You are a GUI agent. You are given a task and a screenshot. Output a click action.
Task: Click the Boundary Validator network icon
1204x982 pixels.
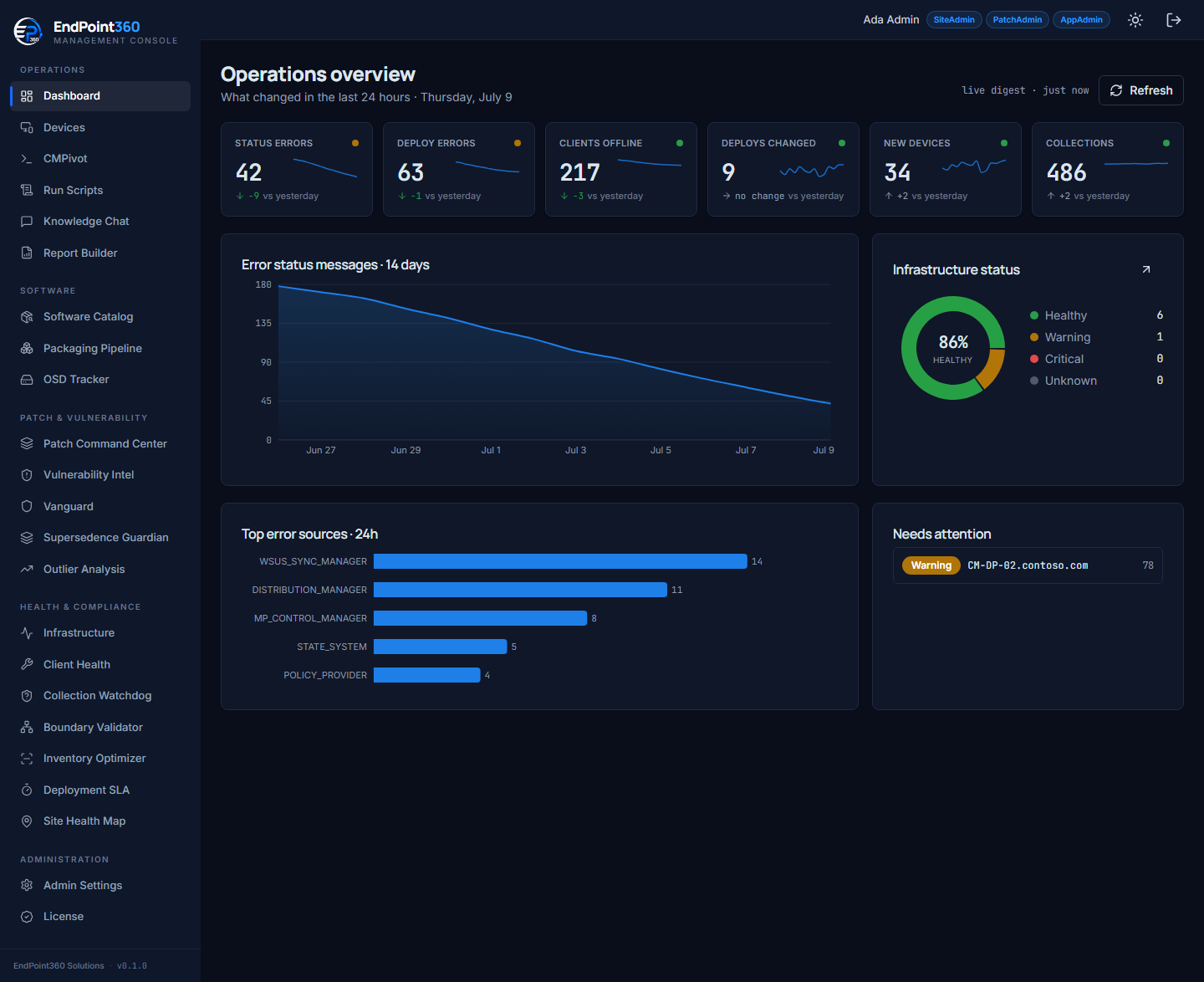pos(27,728)
